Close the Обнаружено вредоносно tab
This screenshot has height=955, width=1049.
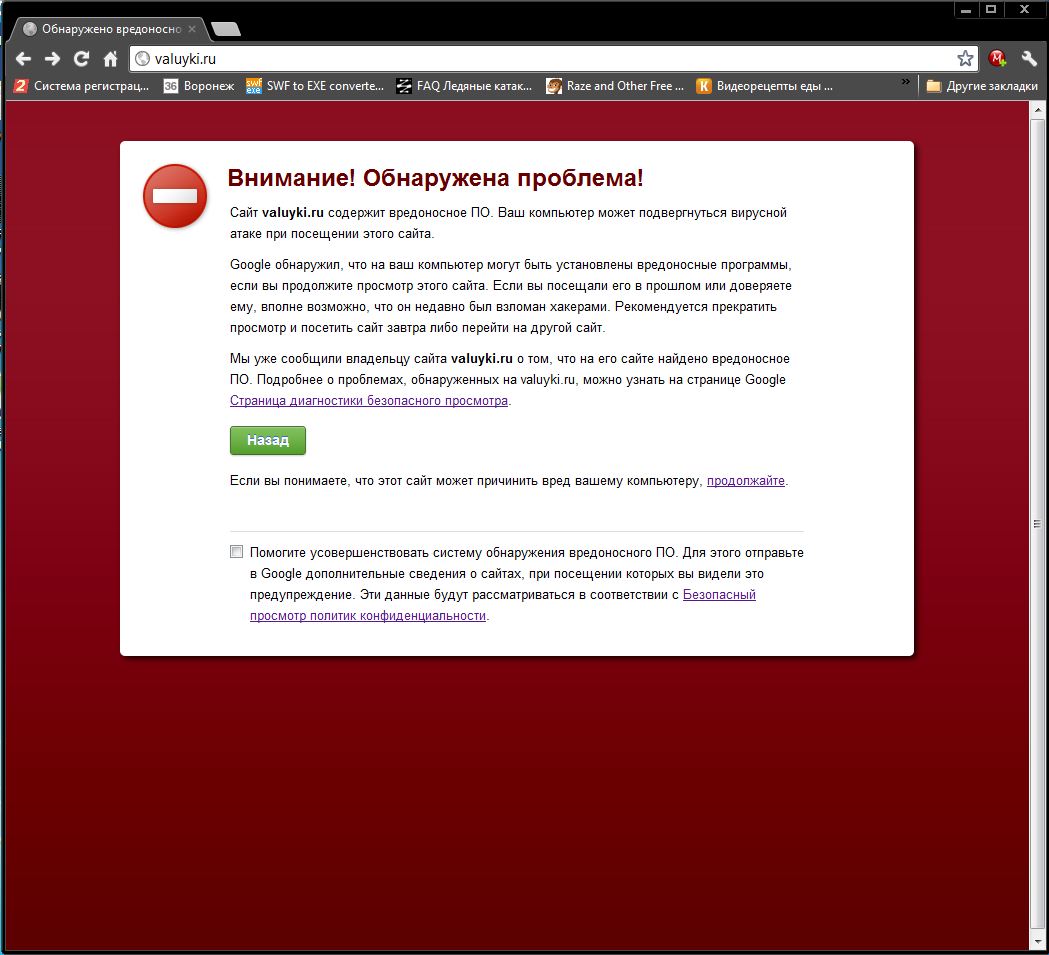(x=192, y=29)
